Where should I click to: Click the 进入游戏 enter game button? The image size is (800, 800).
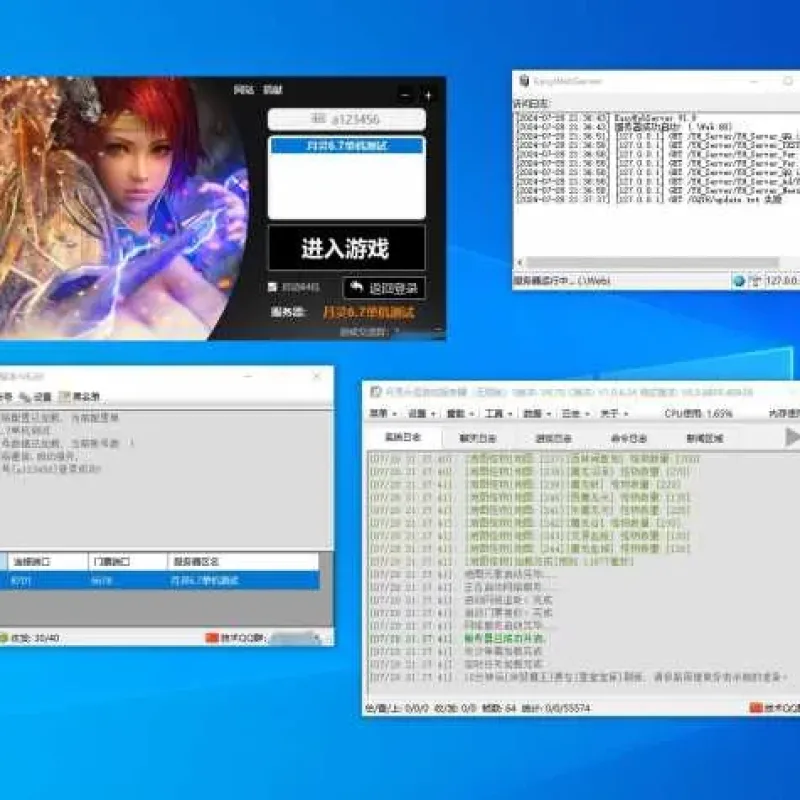click(x=346, y=248)
